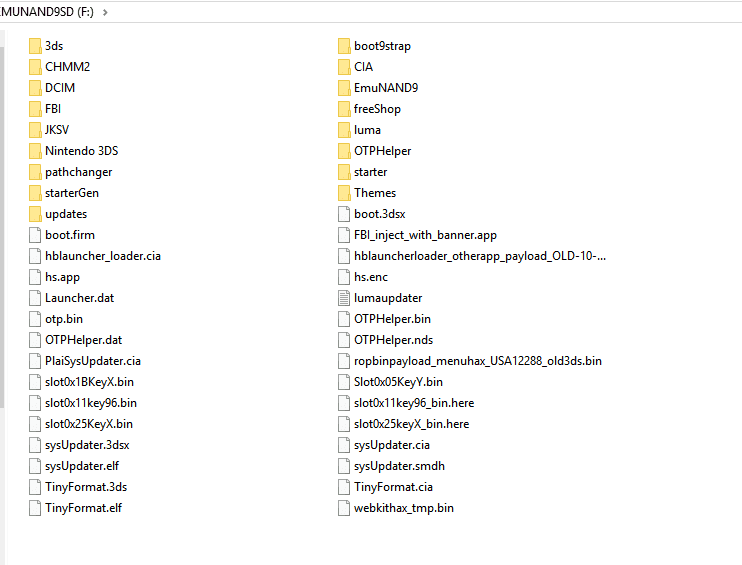742x565 pixels.
Task: Click the otp.bin file icon
Action: coord(35,319)
